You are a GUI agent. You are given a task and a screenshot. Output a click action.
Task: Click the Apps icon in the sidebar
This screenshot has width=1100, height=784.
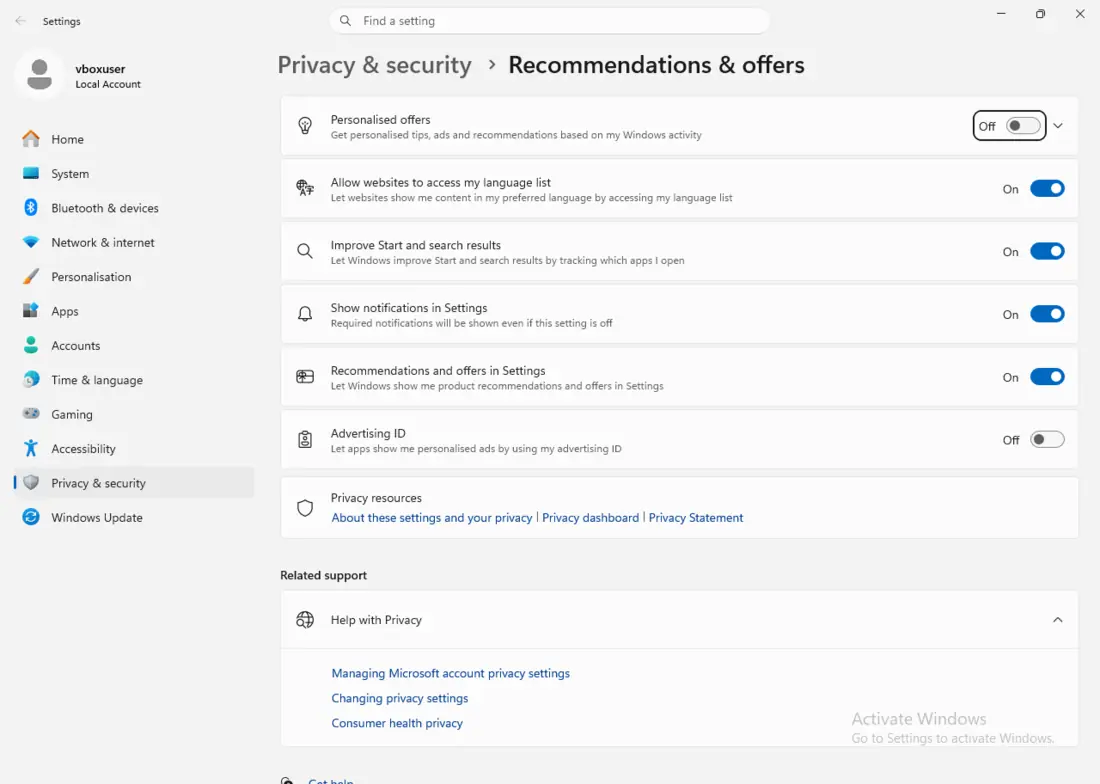[x=31, y=311]
